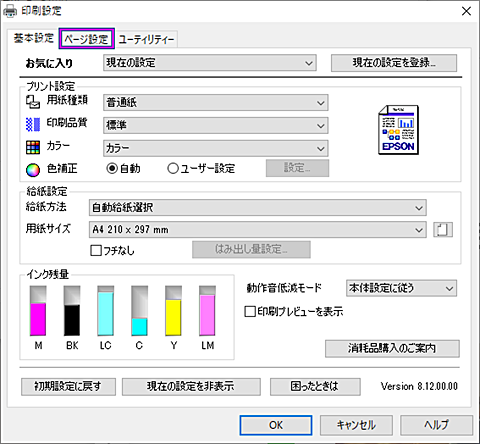Click the printer icon in title bar

pyautogui.click(x=10, y=12)
